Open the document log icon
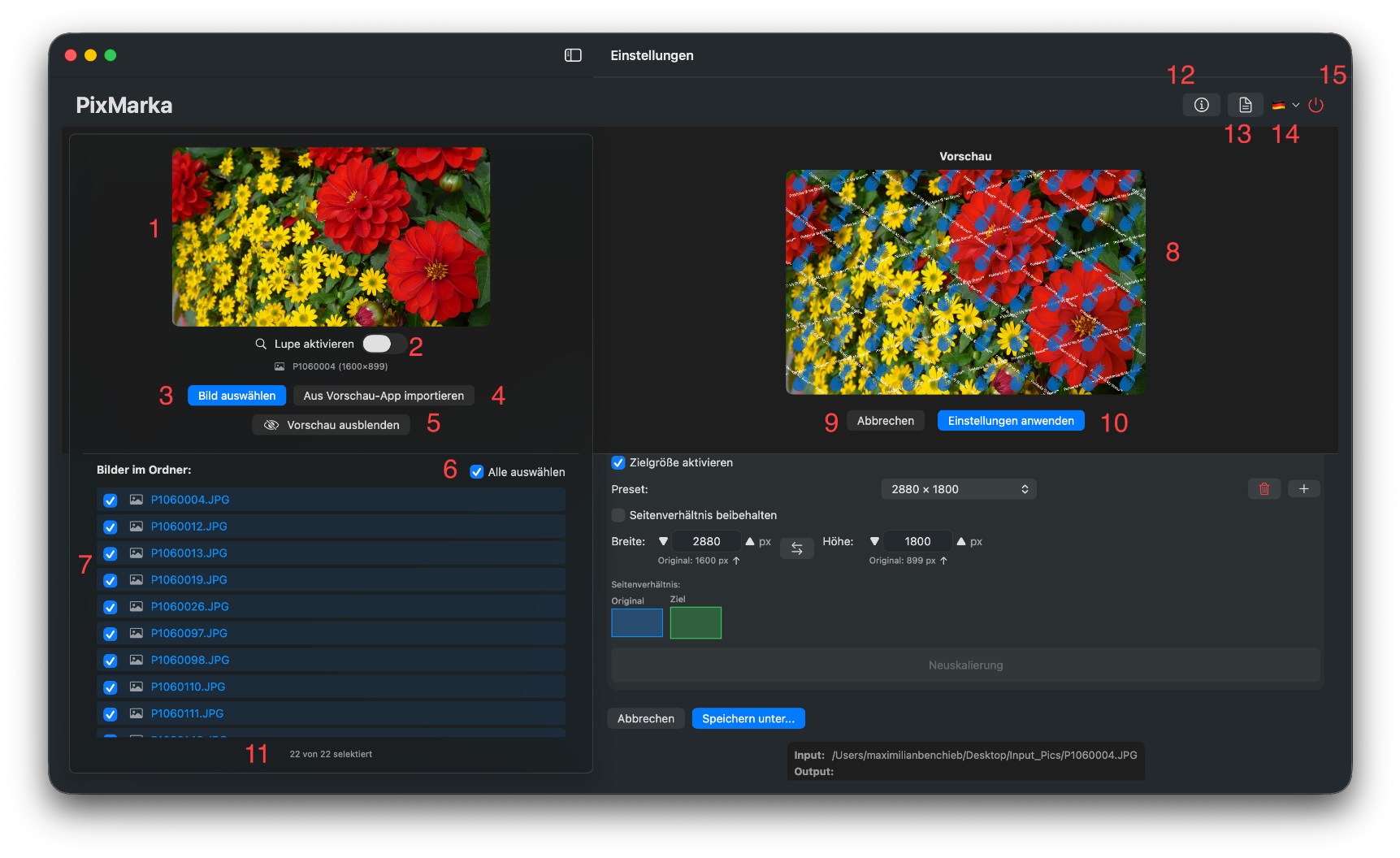Image resolution: width=1400 pixels, height=858 pixels. [x=1245, y=105]
